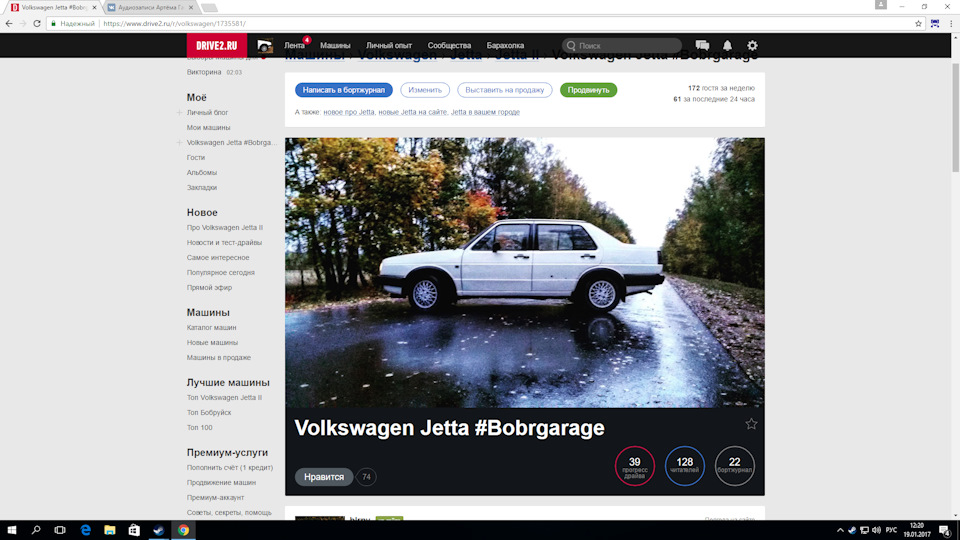Open новые Jetta на сайте link

pos(413,112)
